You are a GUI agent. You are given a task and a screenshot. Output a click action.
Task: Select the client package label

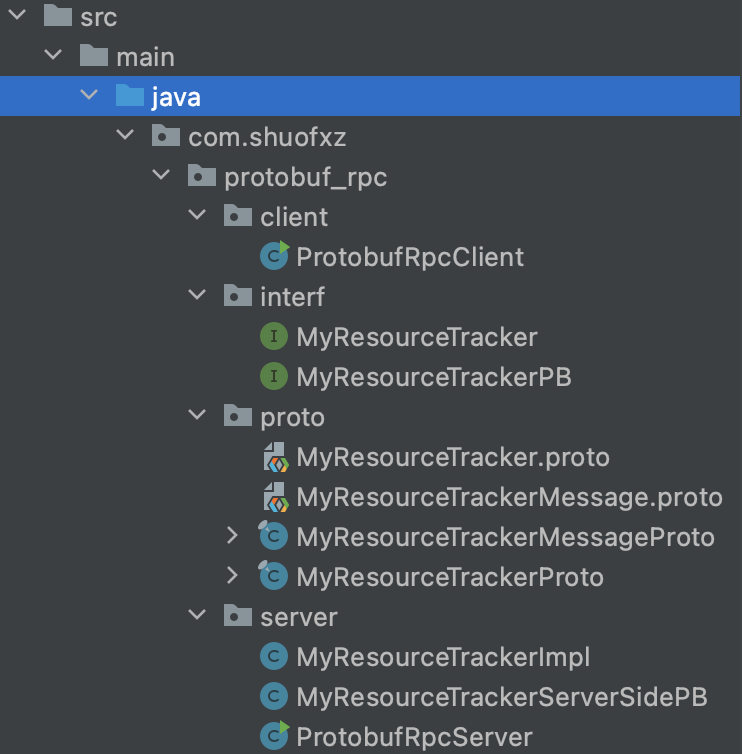coord(294,217)
